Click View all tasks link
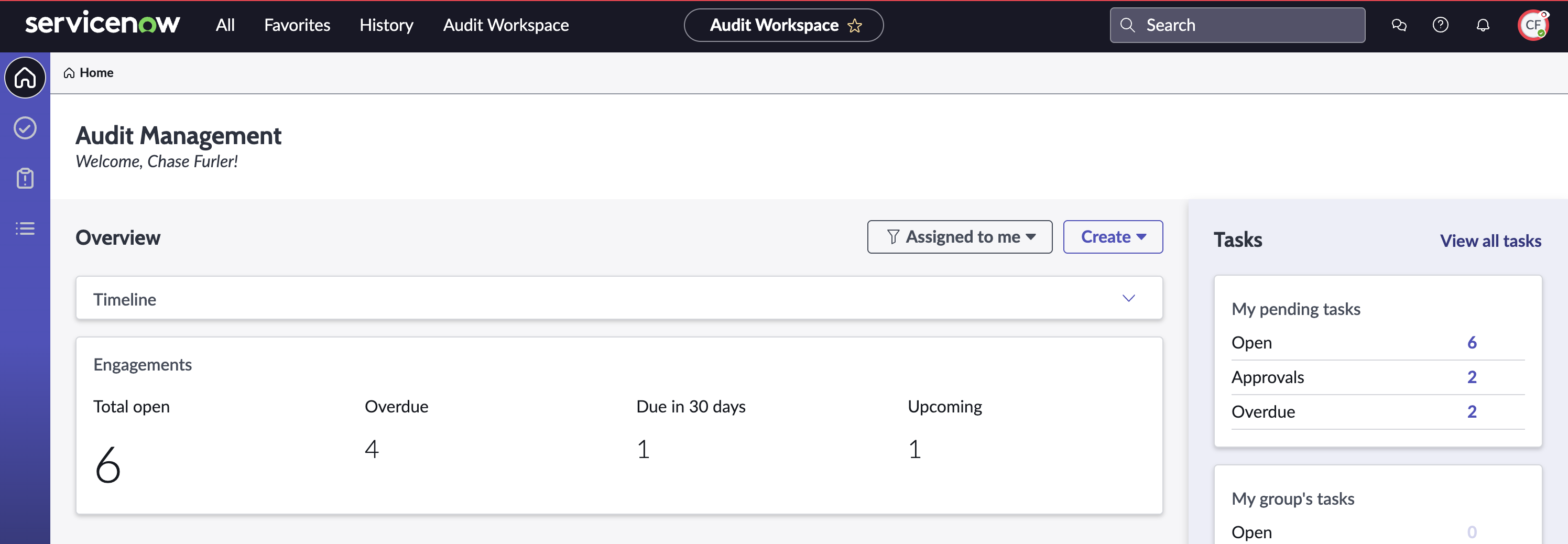 tap(1490, 241)
